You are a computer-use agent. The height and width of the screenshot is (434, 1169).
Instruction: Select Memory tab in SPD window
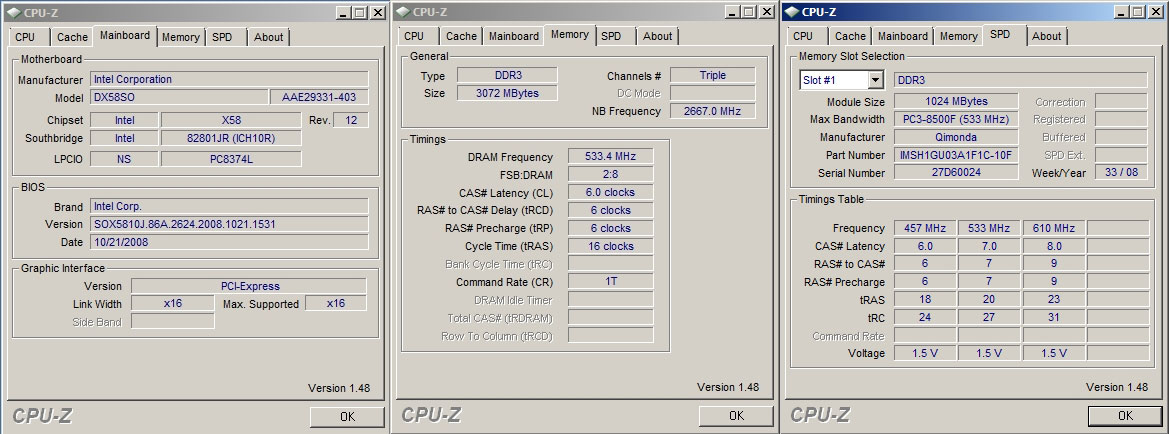959,36
